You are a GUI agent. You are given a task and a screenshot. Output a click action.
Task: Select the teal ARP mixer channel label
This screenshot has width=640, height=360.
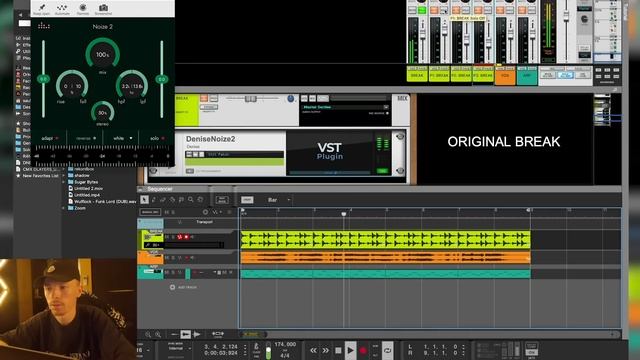pyautogui.click(x=527, y=76)
